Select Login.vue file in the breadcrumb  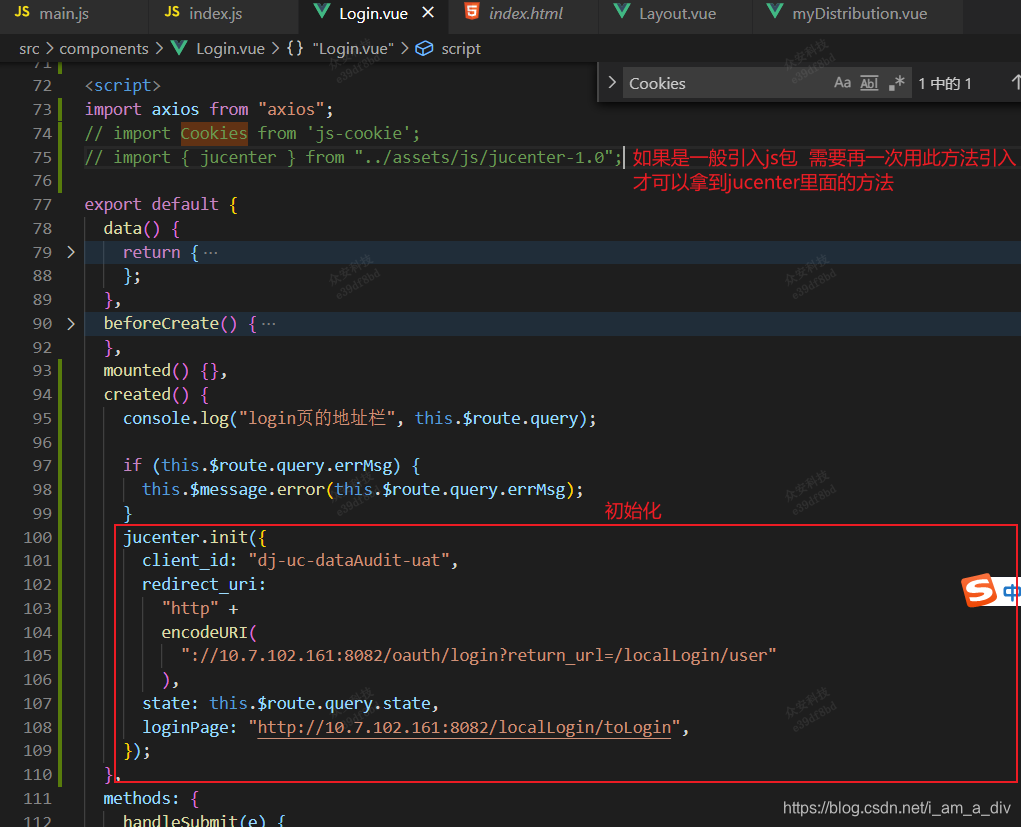[231, 49]
